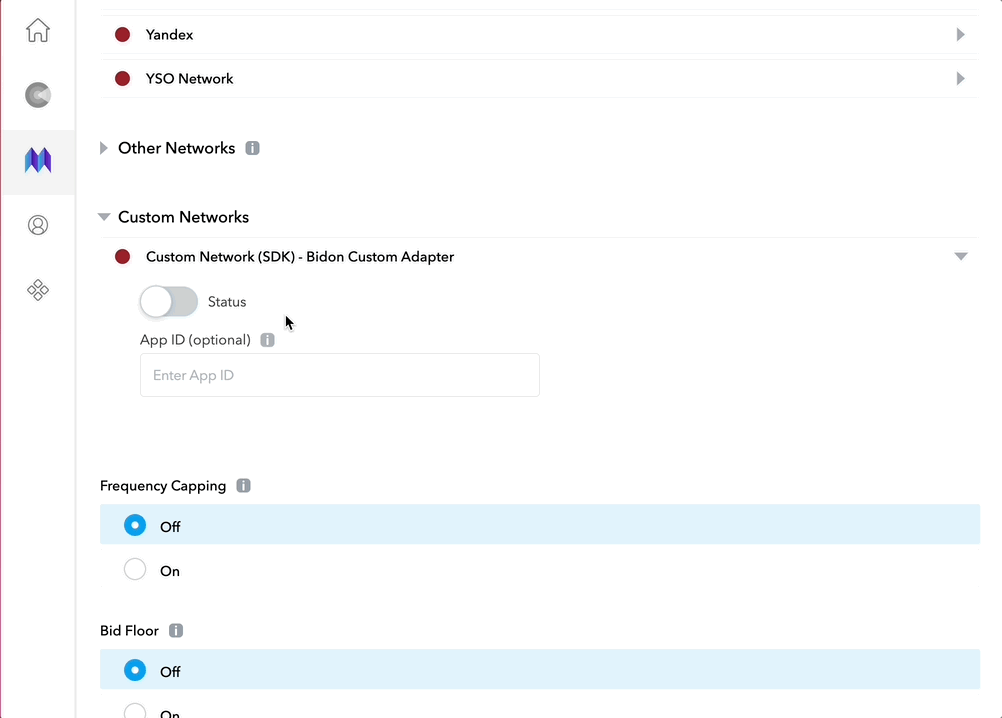Click red status dot beside Custom Network (SDK)

pos(122,257)
